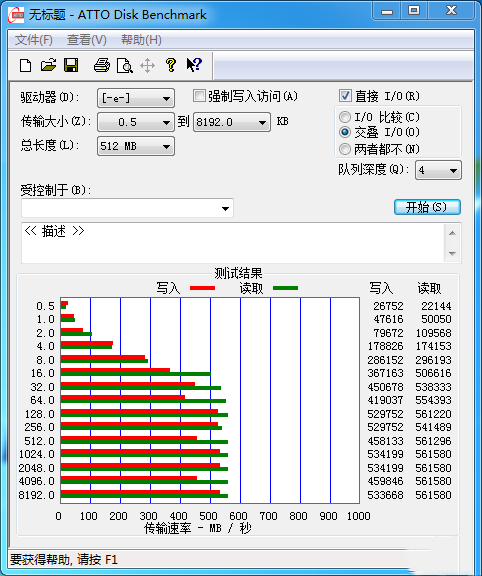Open the minimum transfer size 0.5 dropdown
Viewport: 482px width, 576px height.
tap(136, 122)
